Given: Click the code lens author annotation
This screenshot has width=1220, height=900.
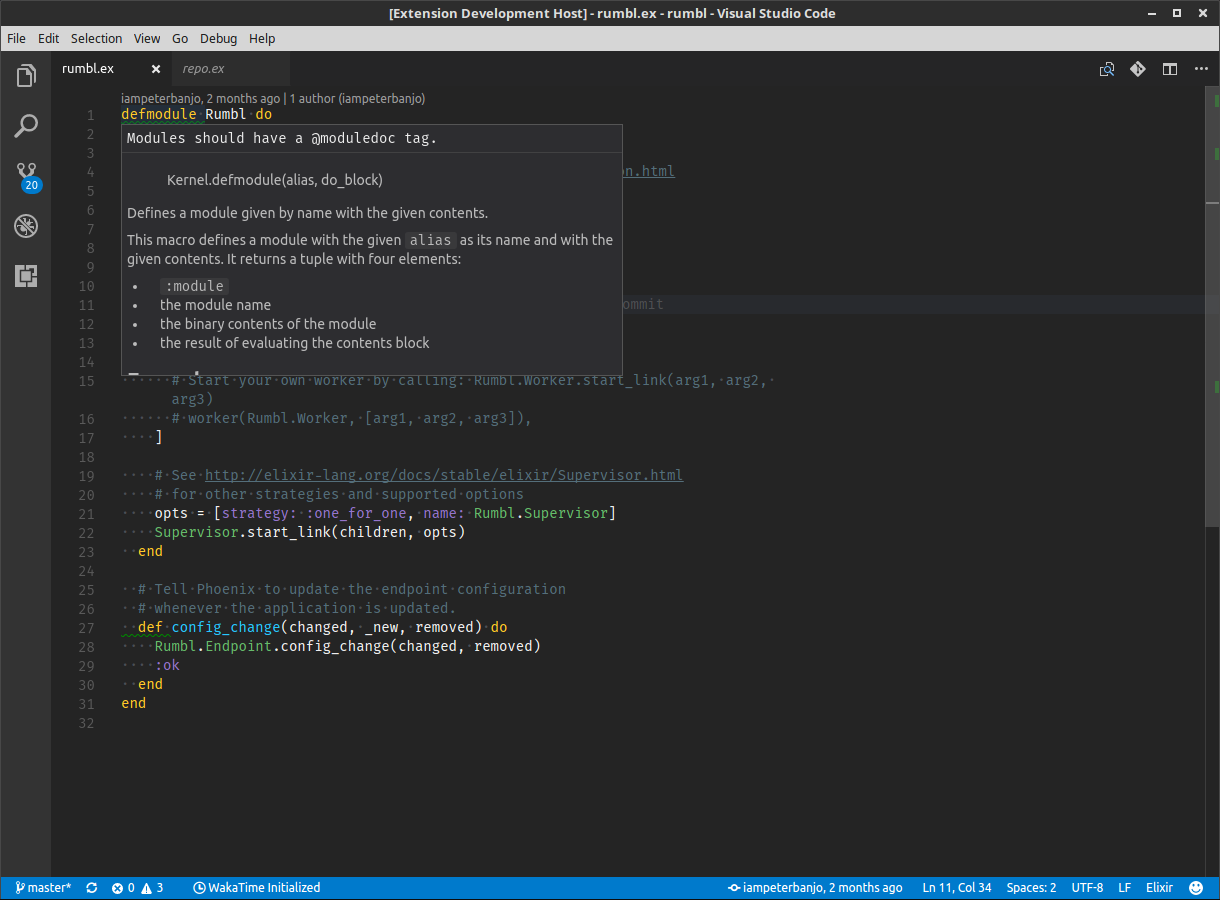Looking at the screenshot, I should 273,99.
